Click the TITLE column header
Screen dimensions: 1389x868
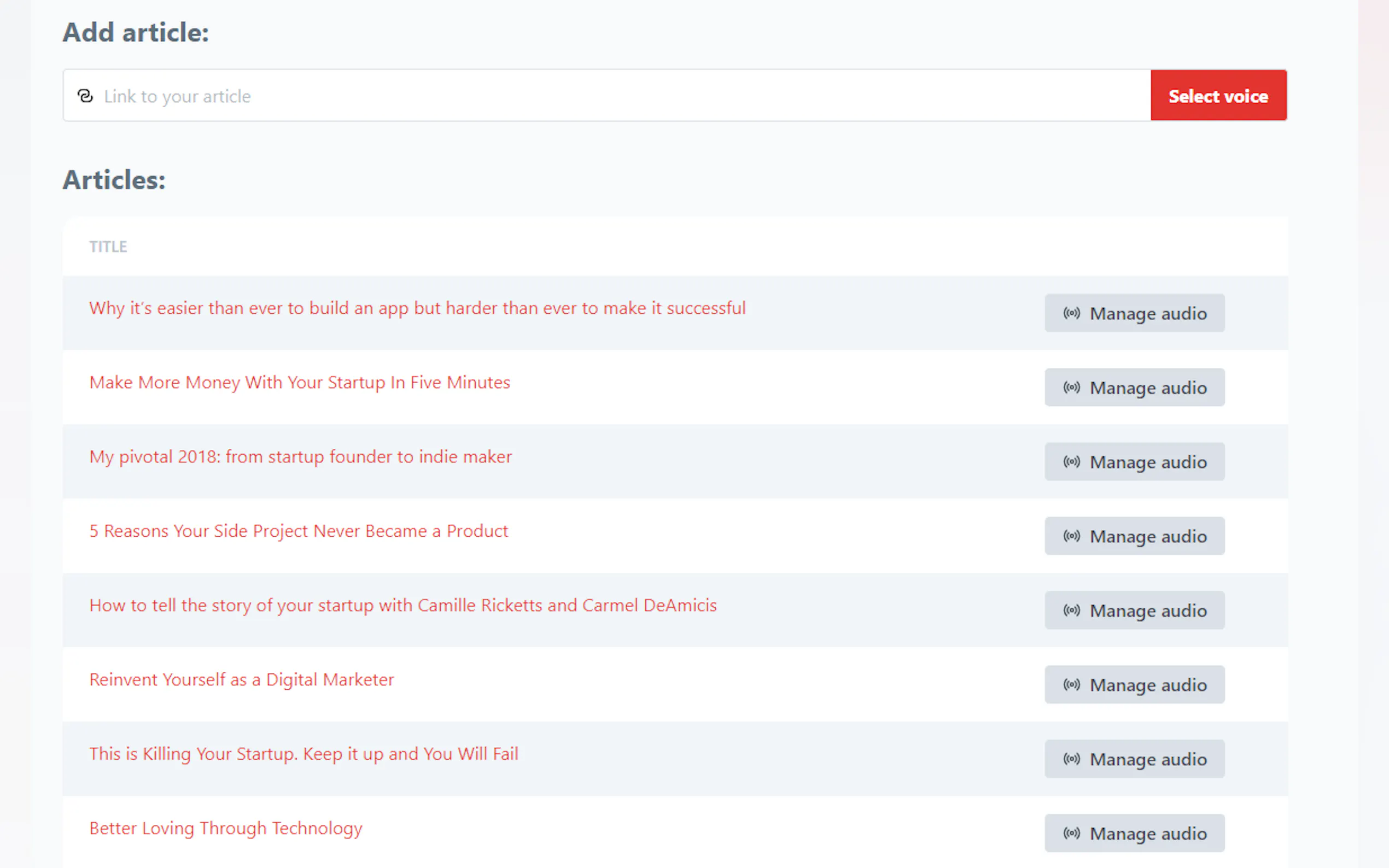pos(108,247)
